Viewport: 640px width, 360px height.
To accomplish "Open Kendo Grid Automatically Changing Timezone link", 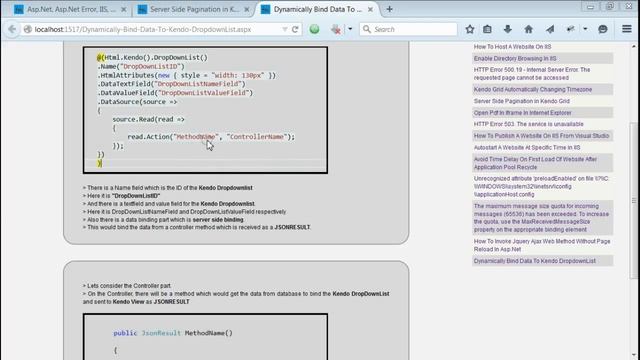I will (x=533, y=89).
